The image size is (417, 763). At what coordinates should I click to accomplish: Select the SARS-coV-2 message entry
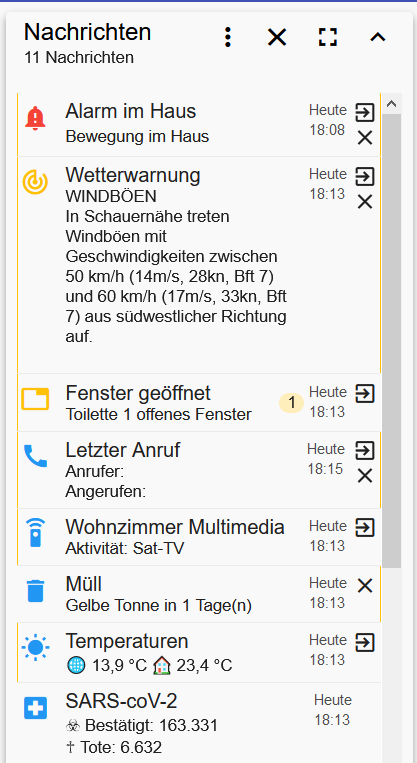199,723
